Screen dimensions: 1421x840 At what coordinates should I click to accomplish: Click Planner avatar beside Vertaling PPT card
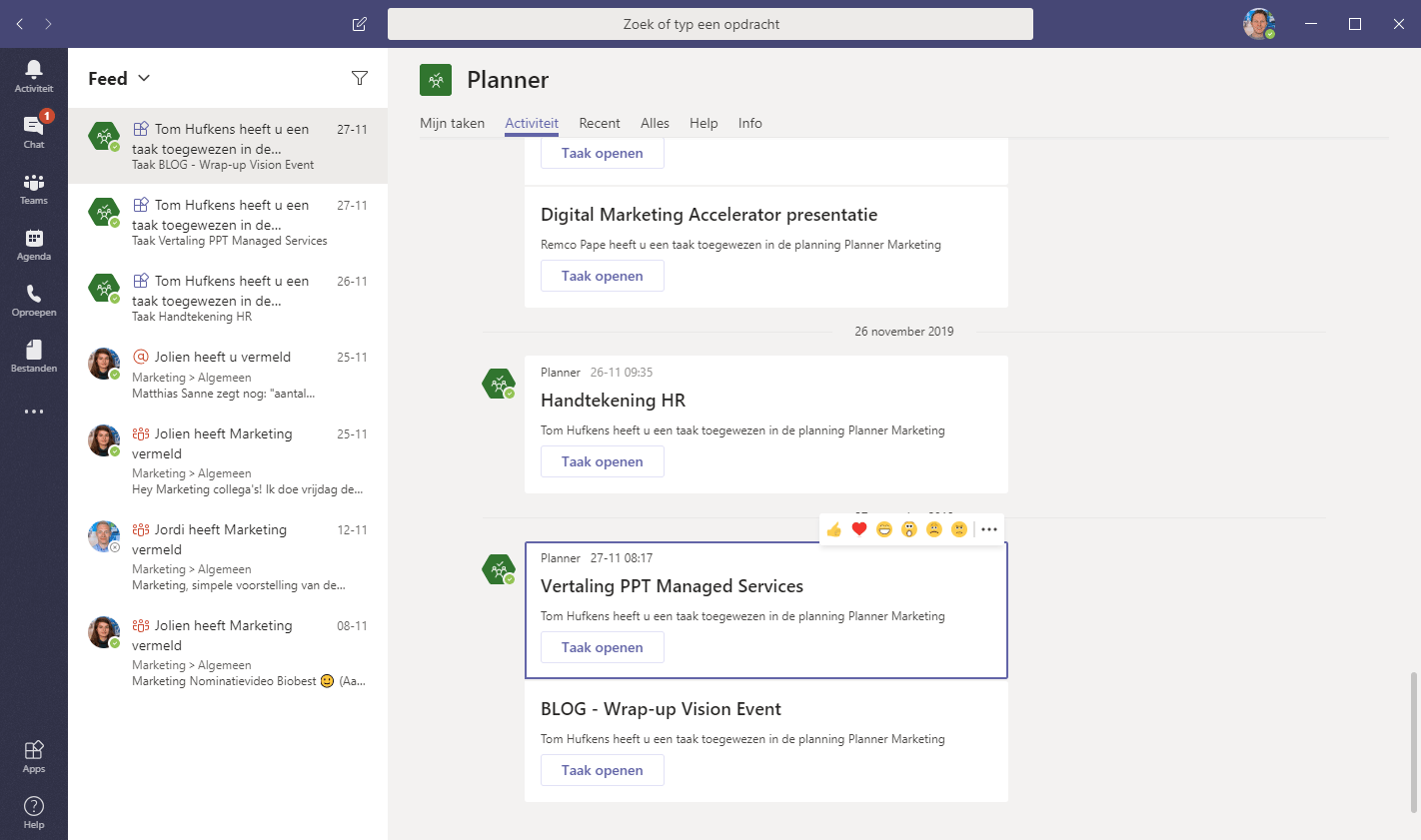tap(499, 569)
